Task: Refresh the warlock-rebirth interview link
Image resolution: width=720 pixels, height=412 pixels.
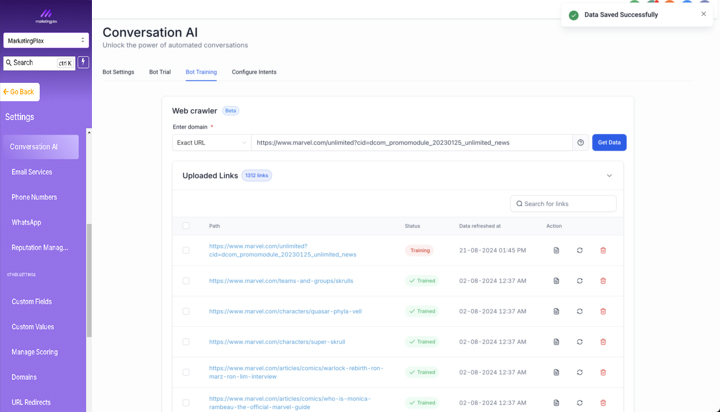Action: [x=579, y=372]
